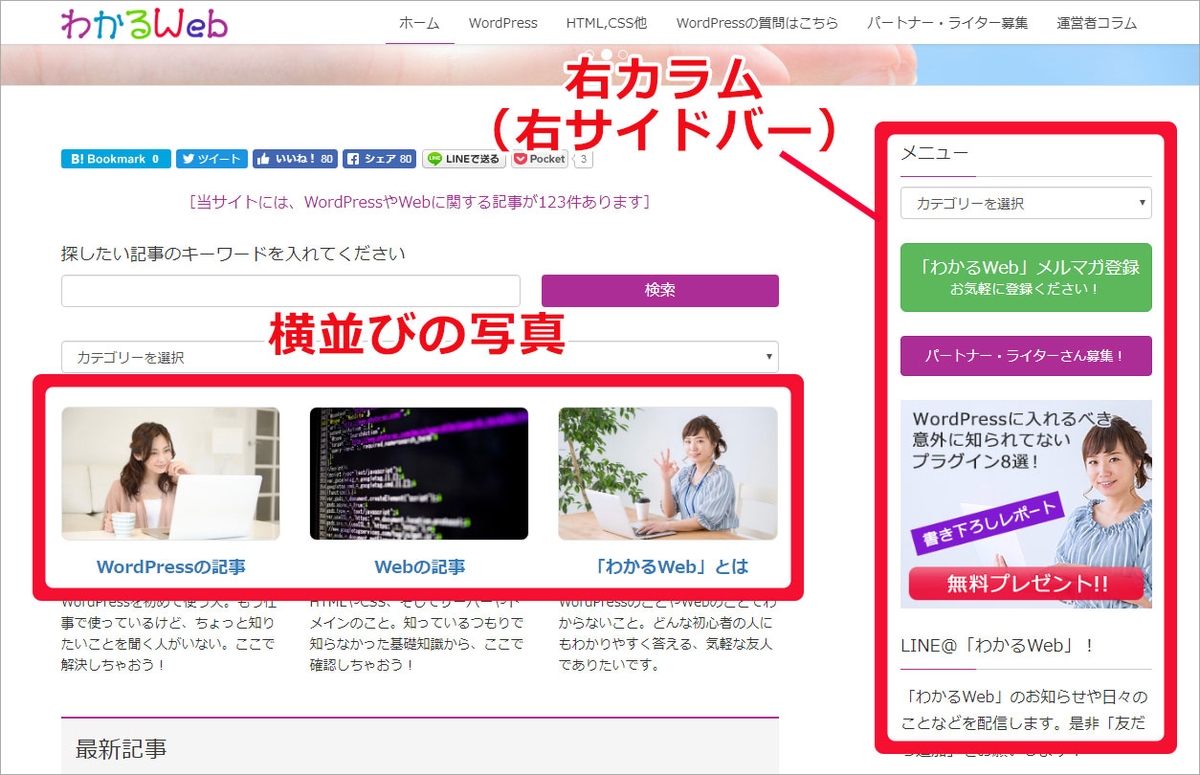Click the Pocket save button
1200x775 pixels.
pyautogui.click(x=540, y=159)
